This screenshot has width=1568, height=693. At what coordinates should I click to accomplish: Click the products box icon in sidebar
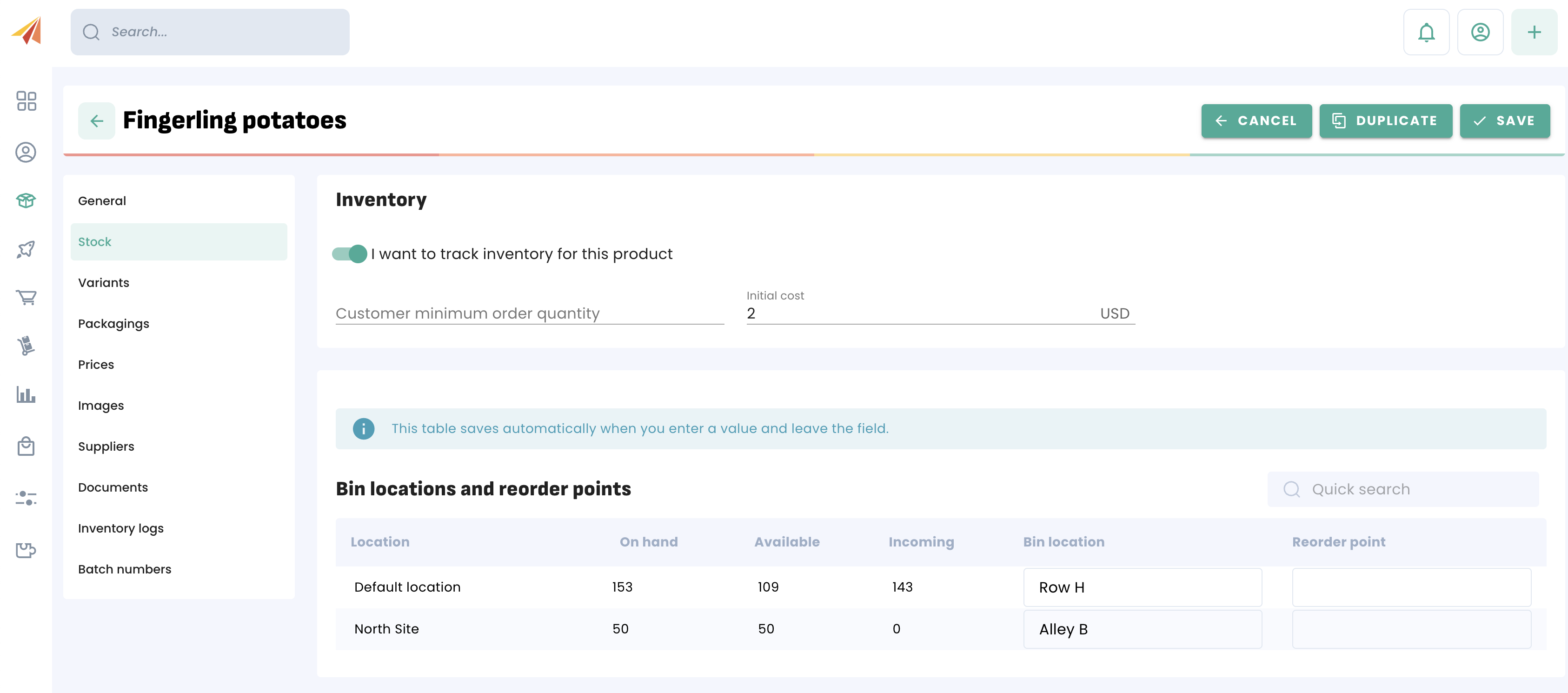click(x=26, y=200)
